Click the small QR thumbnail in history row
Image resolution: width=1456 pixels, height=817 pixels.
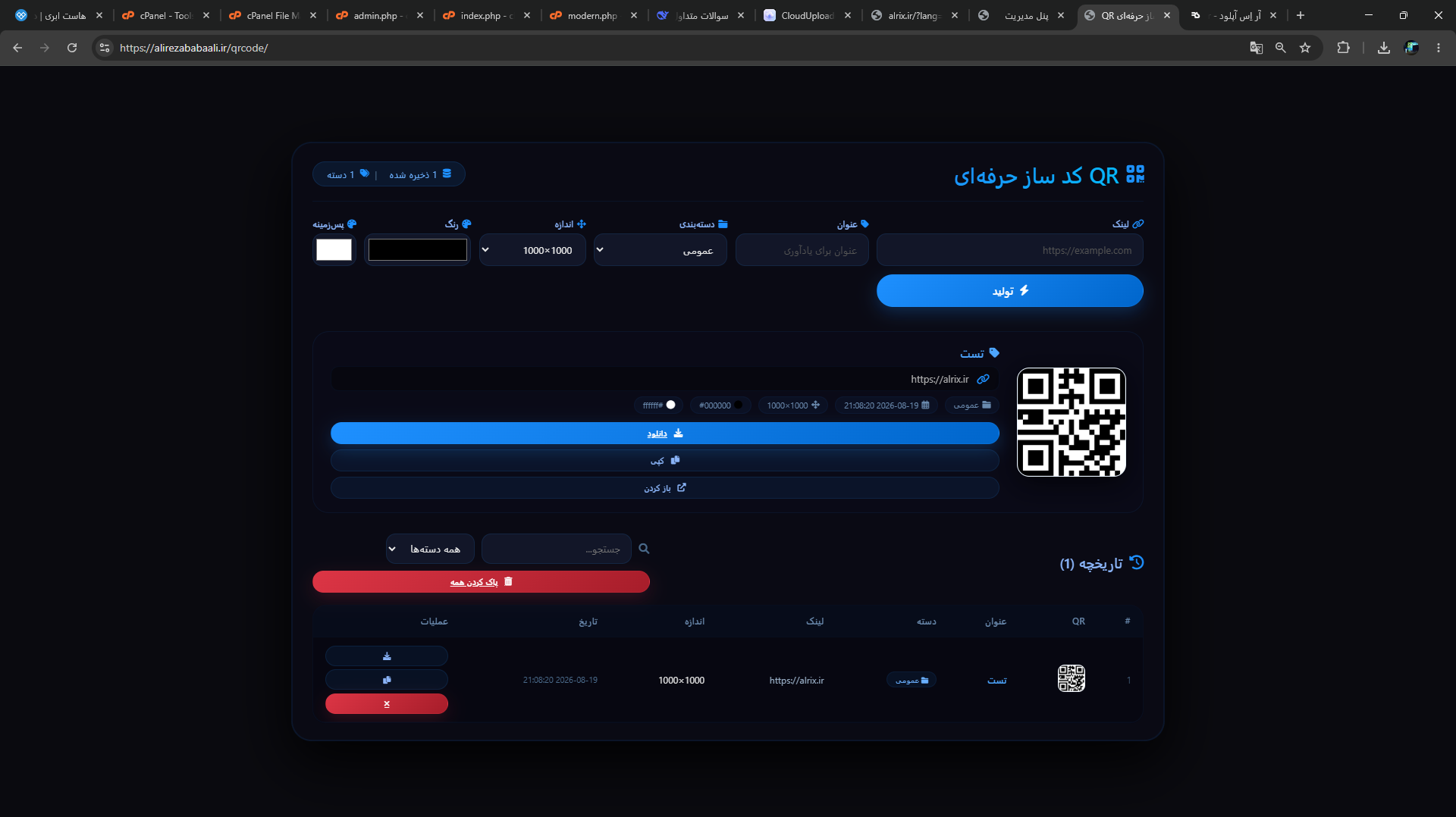click(x=1071, y=679)
